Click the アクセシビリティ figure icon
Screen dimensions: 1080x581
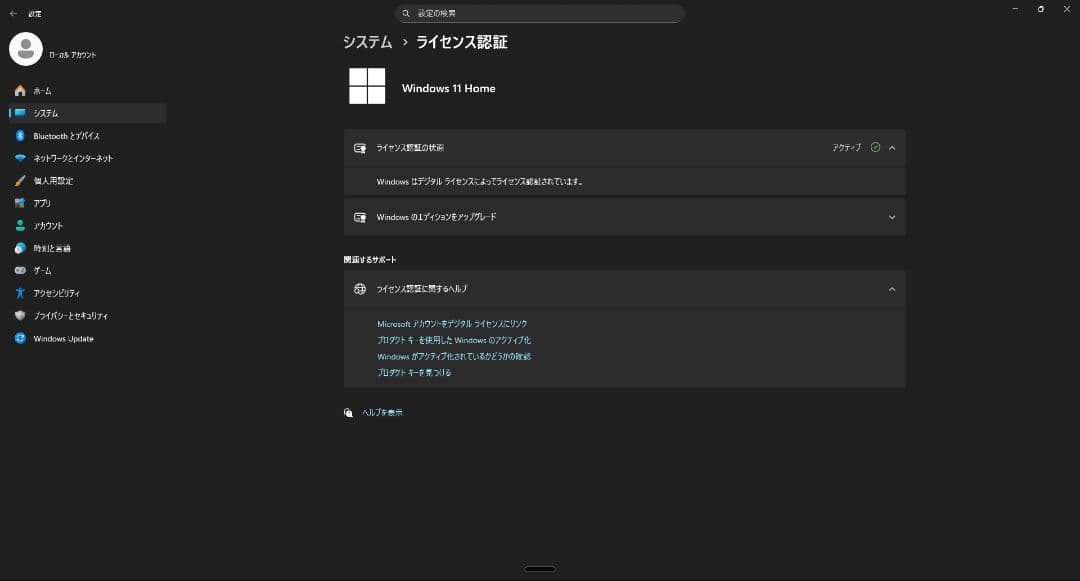pos(20,293)
